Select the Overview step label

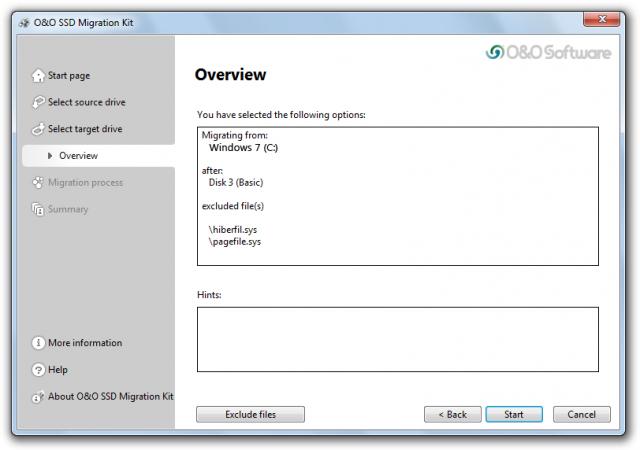[x=78, y=156]
